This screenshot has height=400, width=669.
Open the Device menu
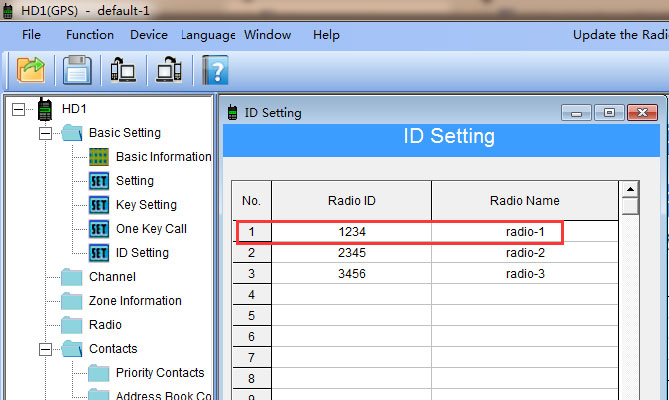(x=149, y=35)
